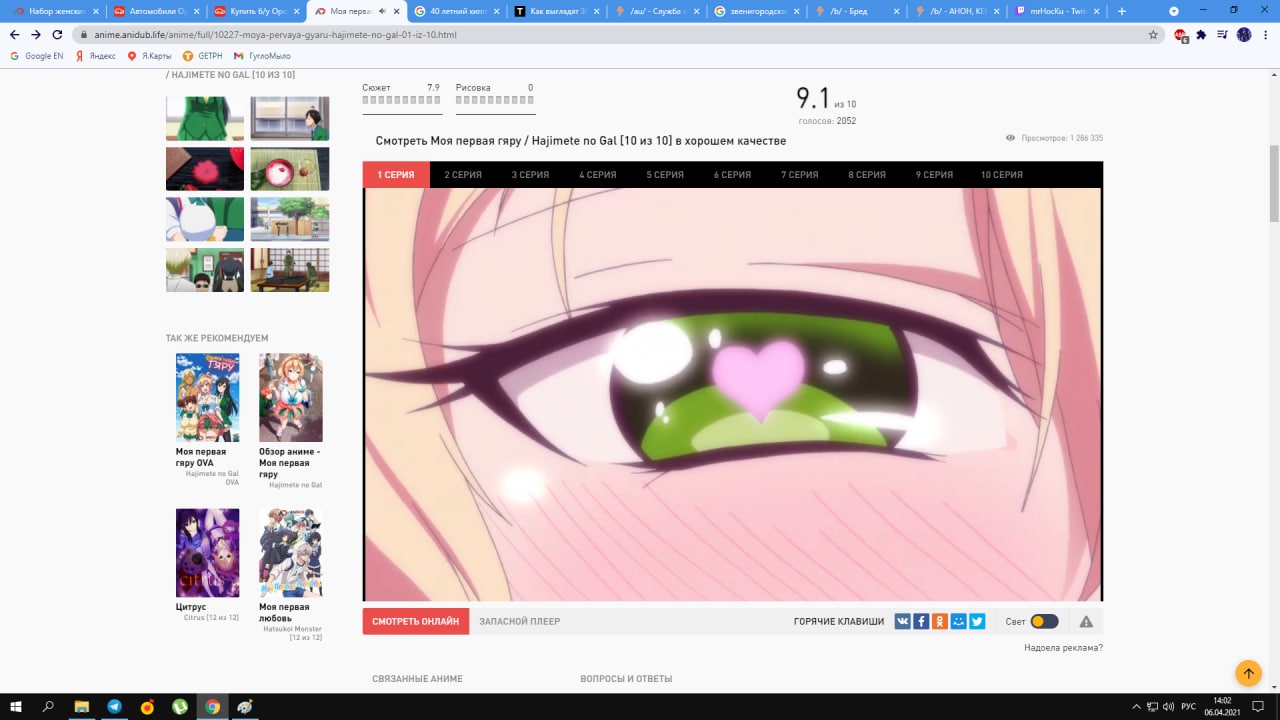Open a new browser tab
Image resolution: width=1280 pixels, height=720 pixels.
(1121, 11)
